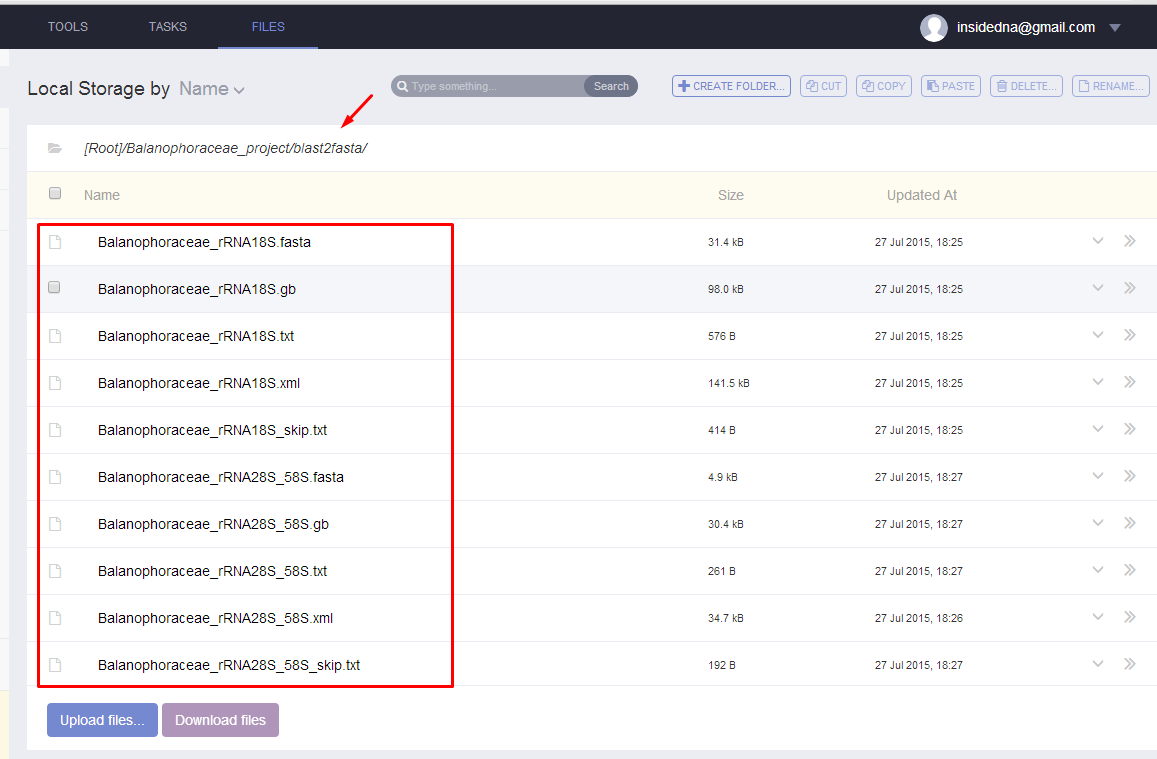Open file Balanophoraceae_rRNA28S_58S_skip.txt
The image size is (1157, 759).
(229, 665)
